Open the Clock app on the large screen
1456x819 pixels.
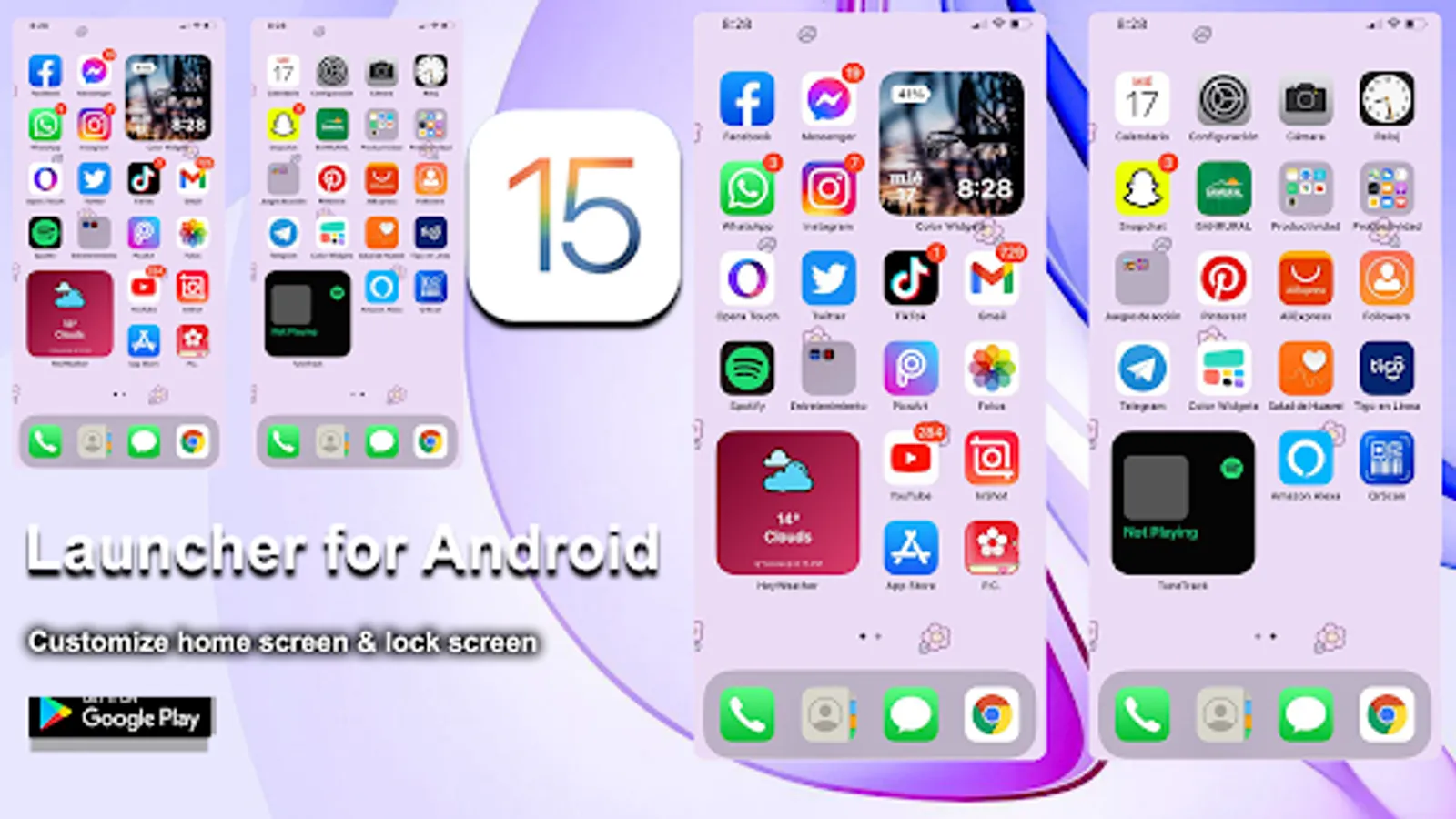click(1387, 99)
